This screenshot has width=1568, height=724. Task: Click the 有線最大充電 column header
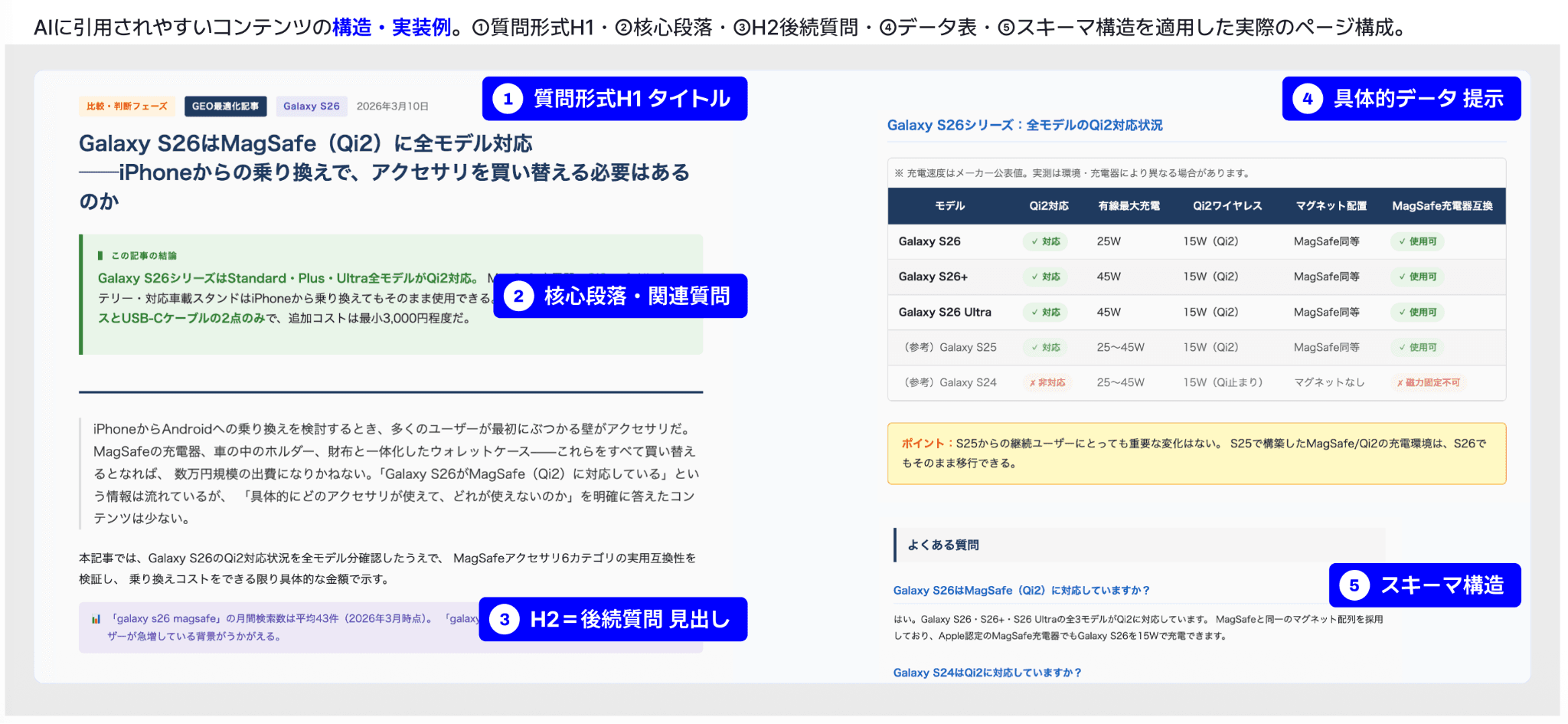(1129, 206)
